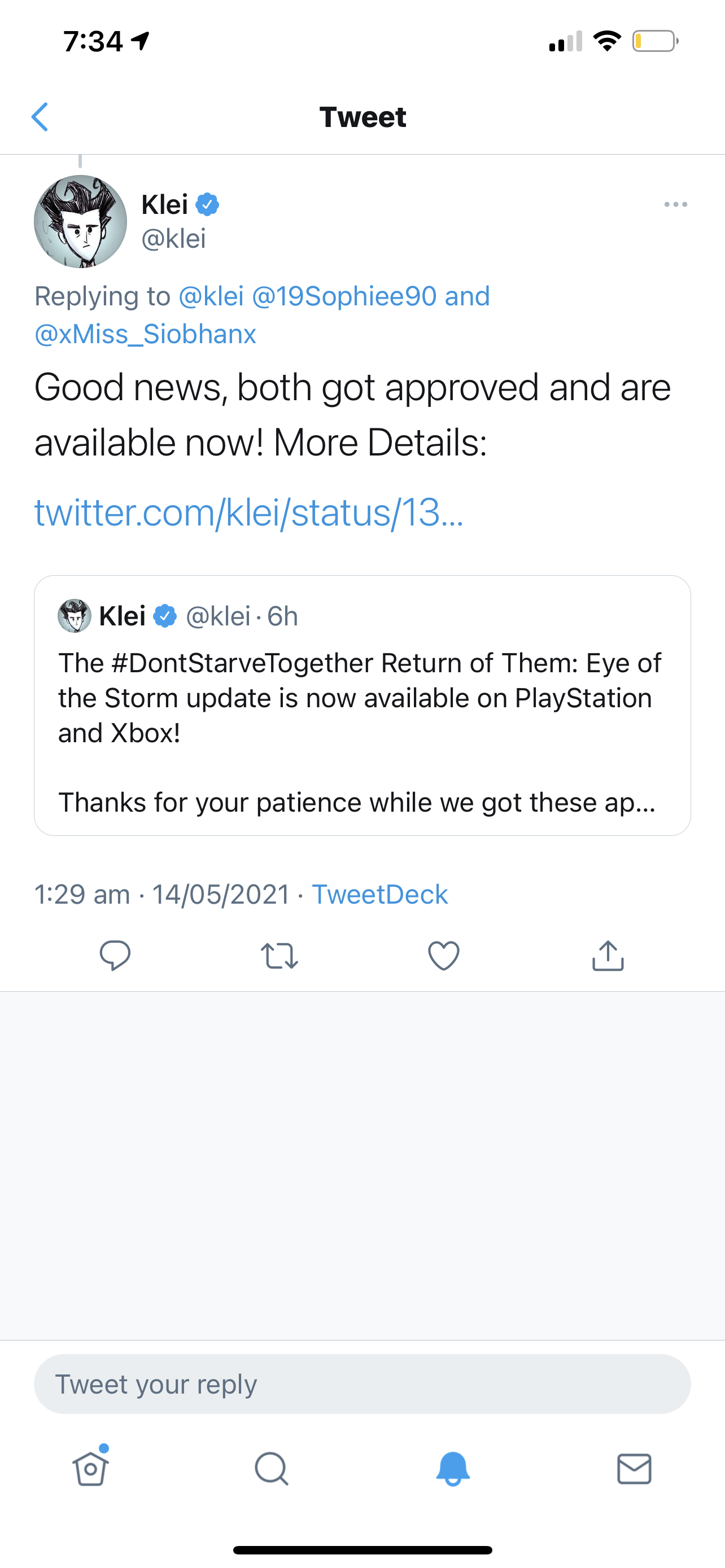Open the Messages envelope tab
This screenshot has width=725, height=1568.
click(x=634, y=1469)
